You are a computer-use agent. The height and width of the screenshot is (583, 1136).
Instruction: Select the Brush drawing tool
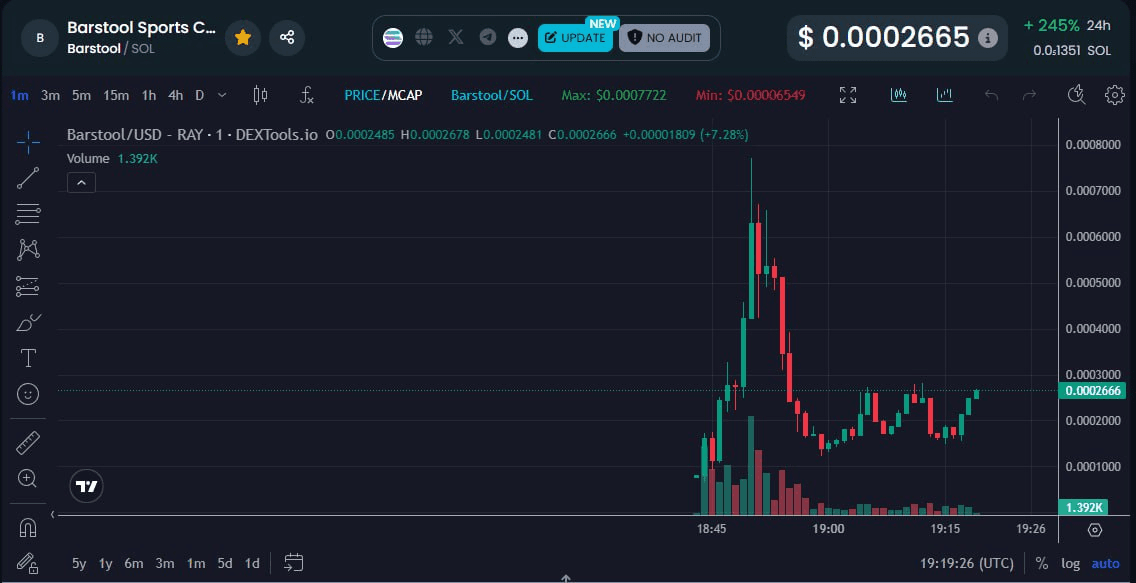point(28,322)
